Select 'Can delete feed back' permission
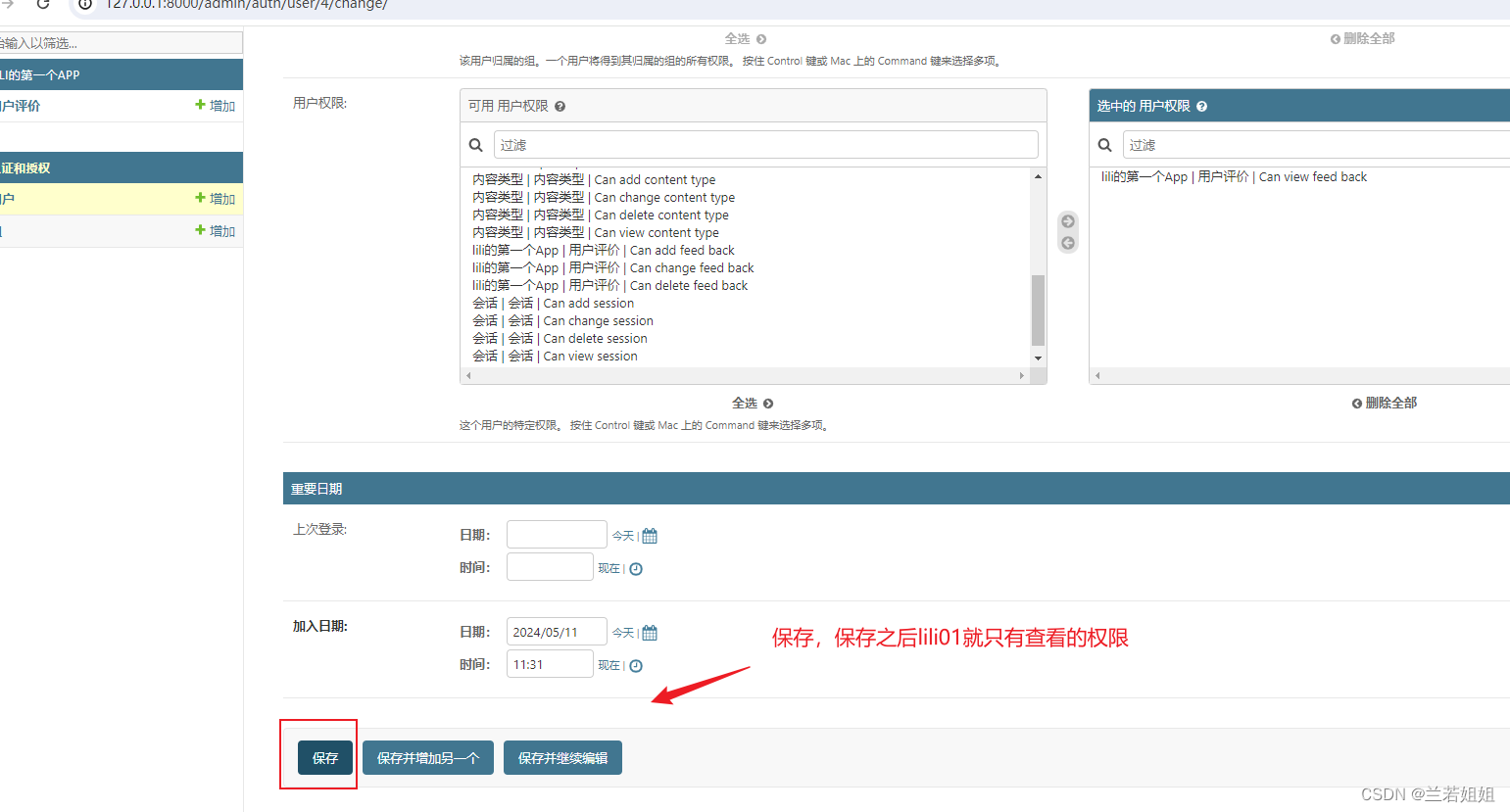1510x812 pixels. (609, 286)
